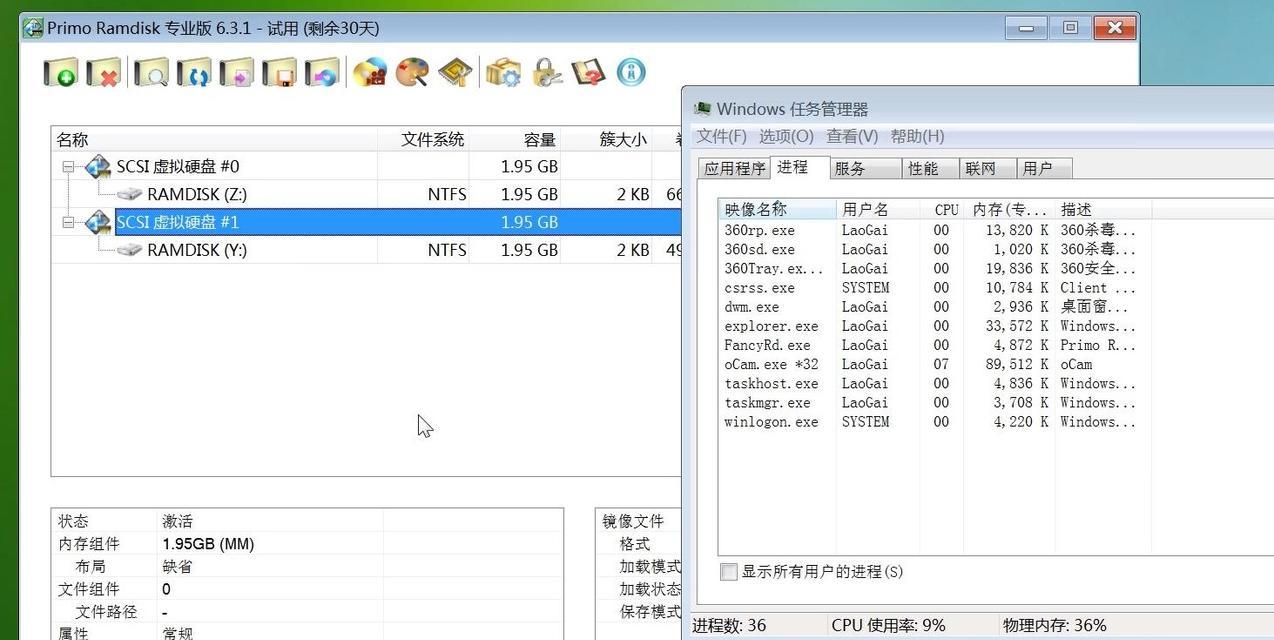The height and width of the screenshot is (640, 1274).
Task: Click the 1.95GB (MM) memory component value
Action: [x=208, y=544]
